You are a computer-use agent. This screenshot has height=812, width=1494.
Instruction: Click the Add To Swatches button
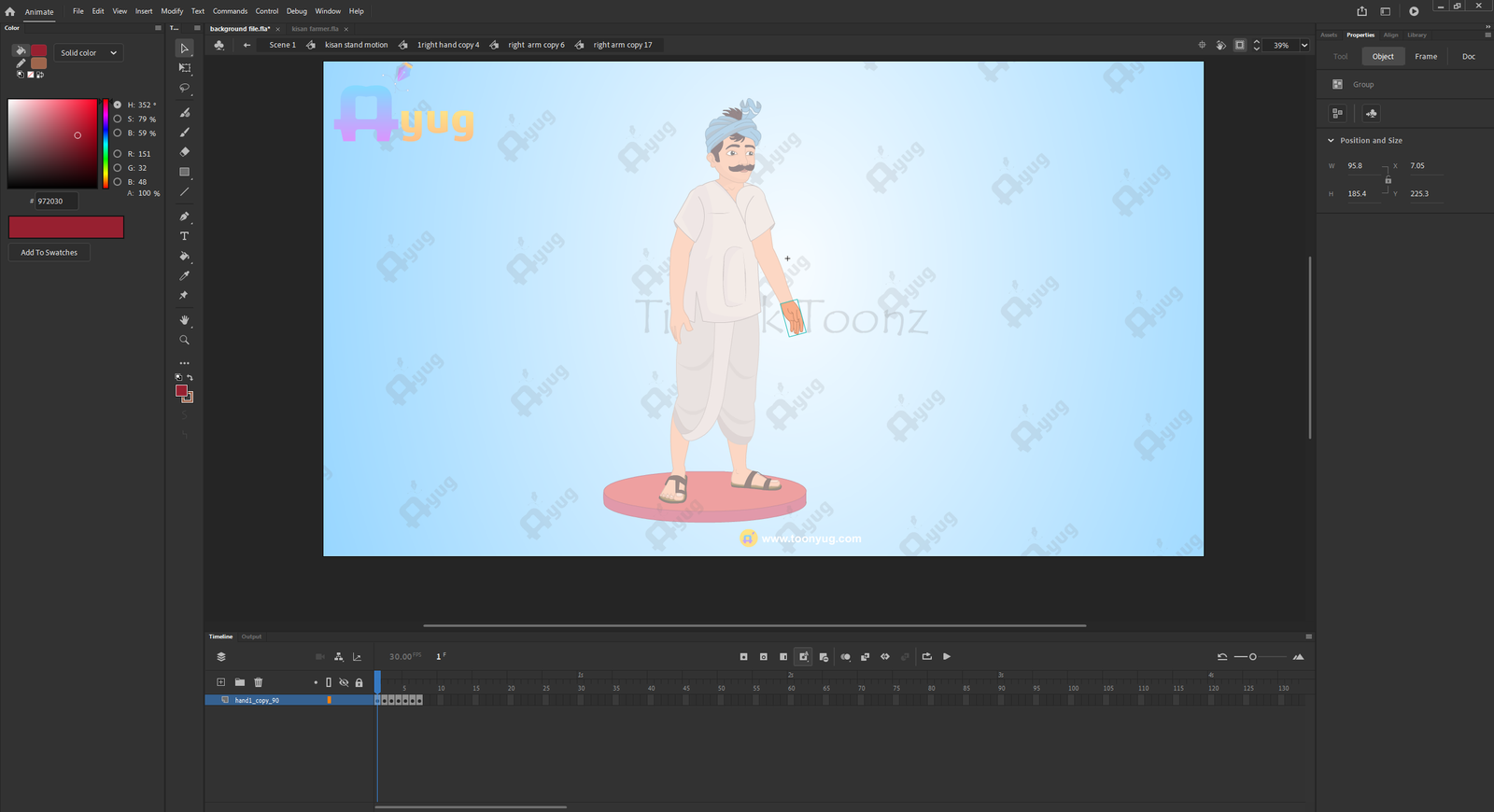click(49, 253)
